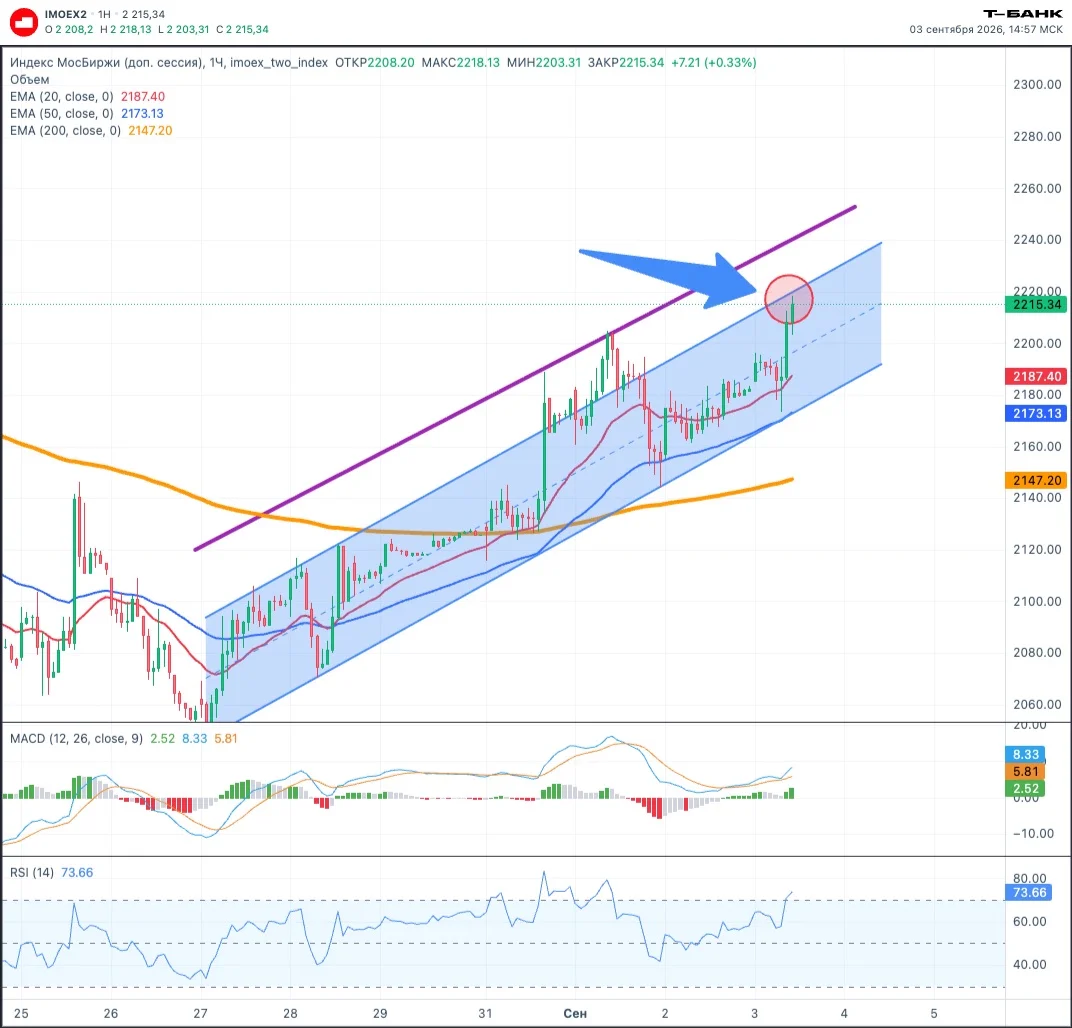This screenshot has height=1028, width=1072.
Task: Click the IMOEX2 ticker symbol in header
Action: pos(66,14)
